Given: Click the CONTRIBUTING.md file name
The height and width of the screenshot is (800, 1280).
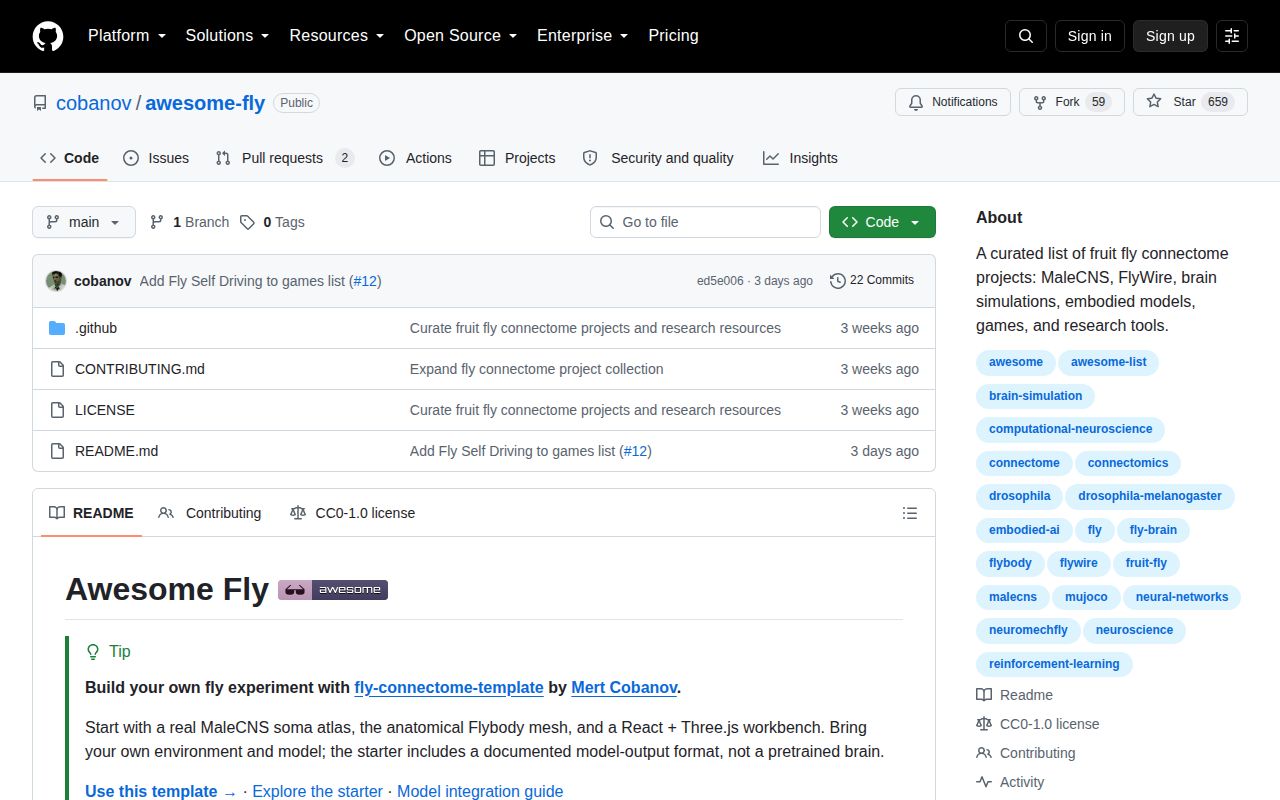Looking at the screenshot, I should click(x=140, y=369).
